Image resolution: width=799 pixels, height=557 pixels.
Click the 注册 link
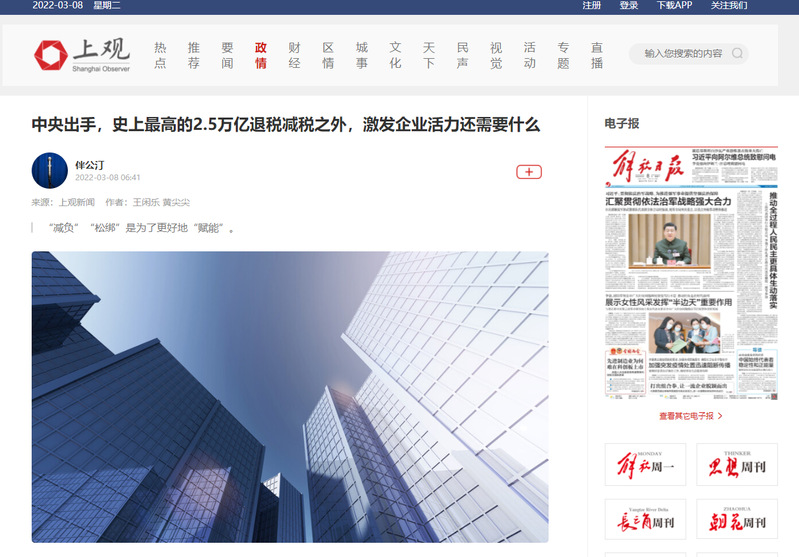tap(592, 6)
